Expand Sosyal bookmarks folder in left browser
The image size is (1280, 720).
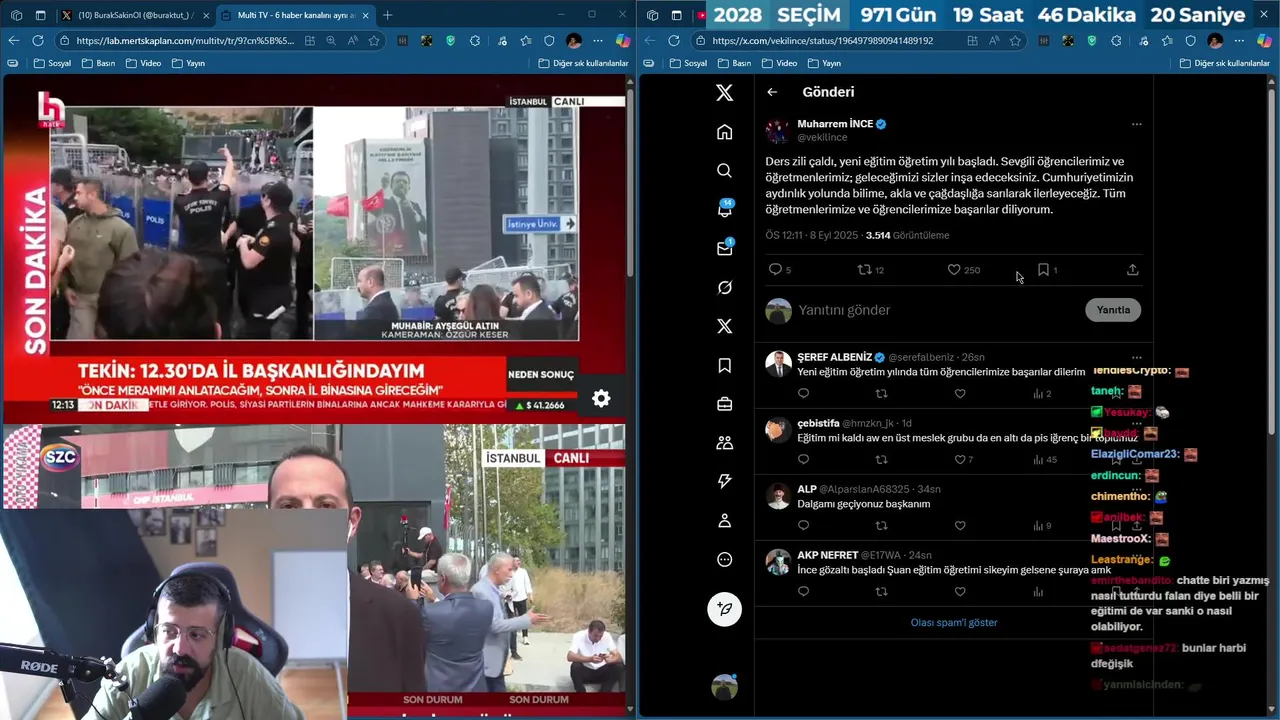[52, 63]
